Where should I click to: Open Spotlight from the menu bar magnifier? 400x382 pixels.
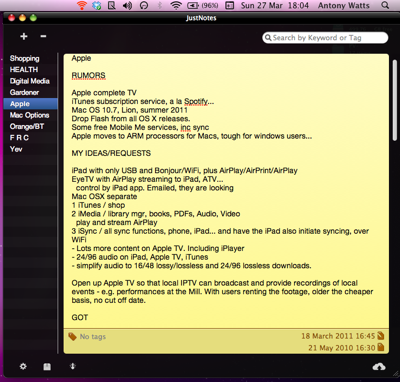tap(385, 5)
